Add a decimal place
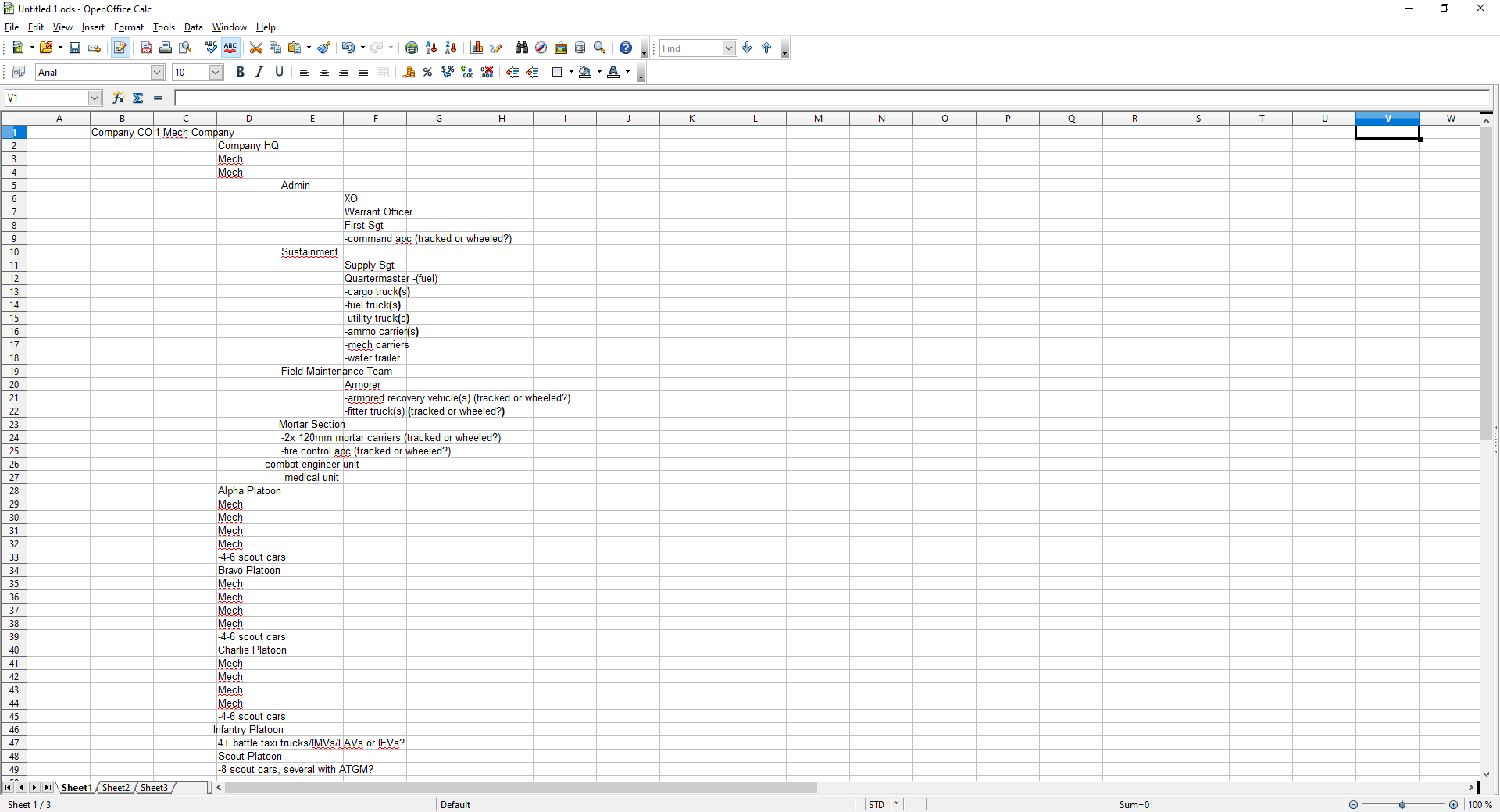The width and height of the screenshot is (1500, 812). point(467,72)
